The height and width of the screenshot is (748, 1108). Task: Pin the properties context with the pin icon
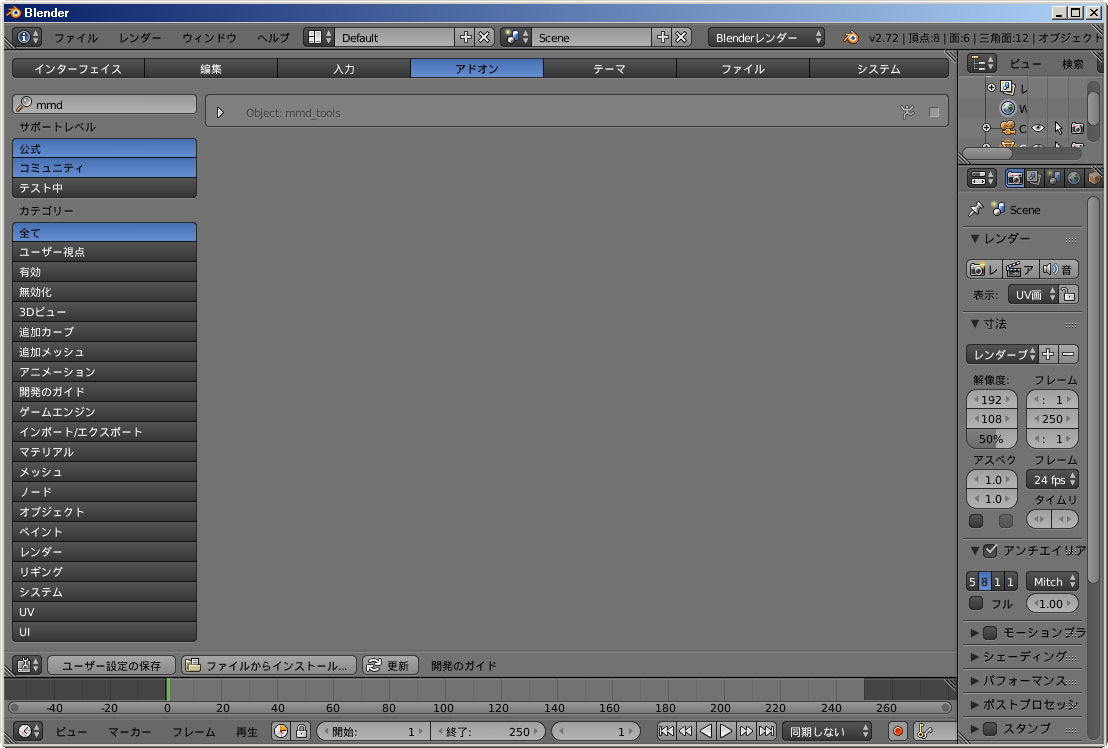[976, 209]
